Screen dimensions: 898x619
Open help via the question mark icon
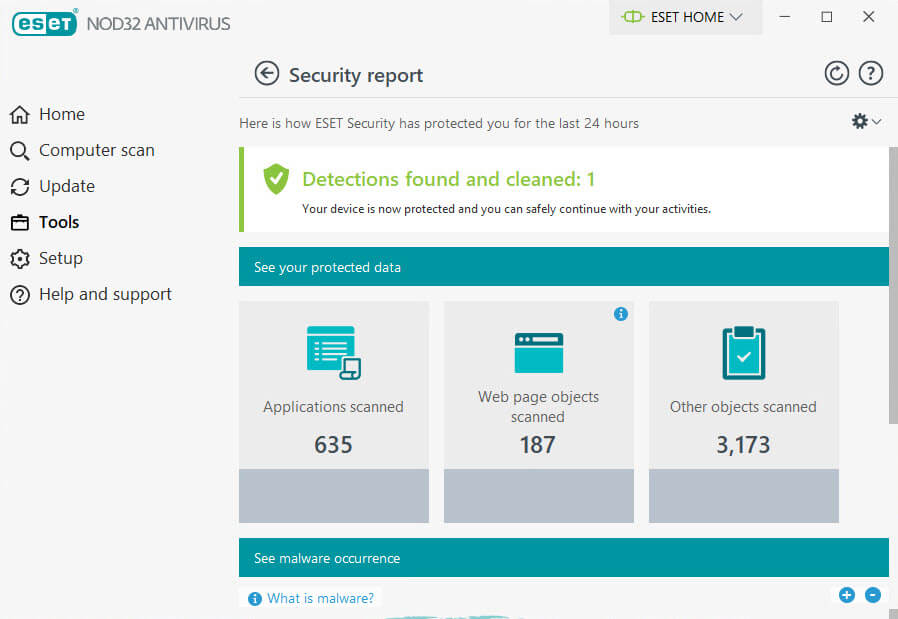click(871, 73)
